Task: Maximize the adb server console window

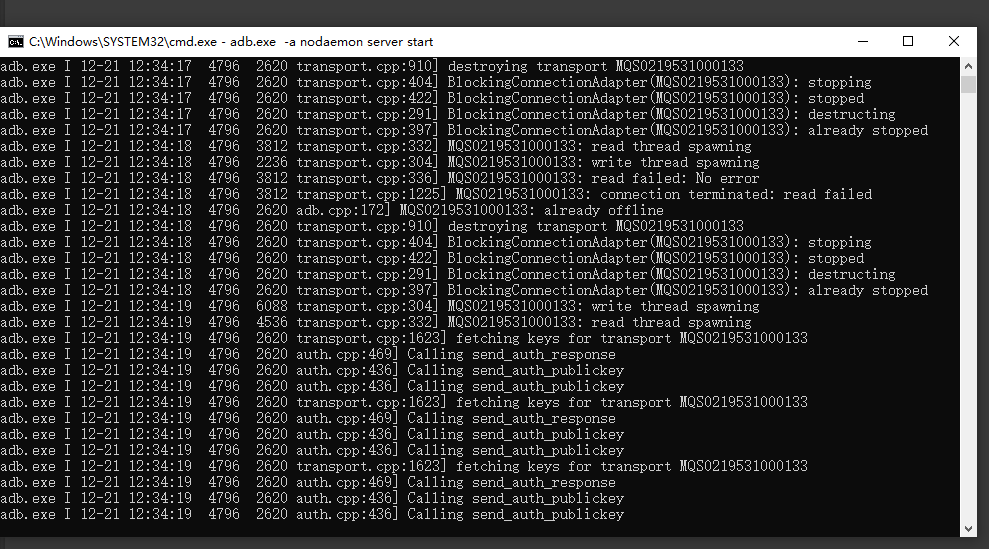Action: click(908, 42)
